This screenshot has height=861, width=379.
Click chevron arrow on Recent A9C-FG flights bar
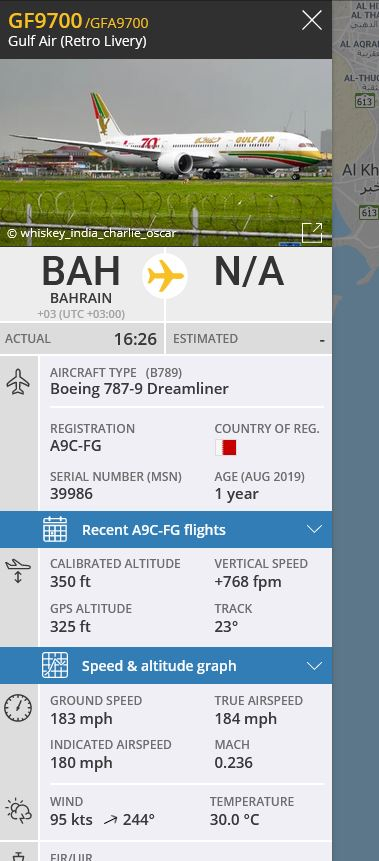click(x=314, y=529)
